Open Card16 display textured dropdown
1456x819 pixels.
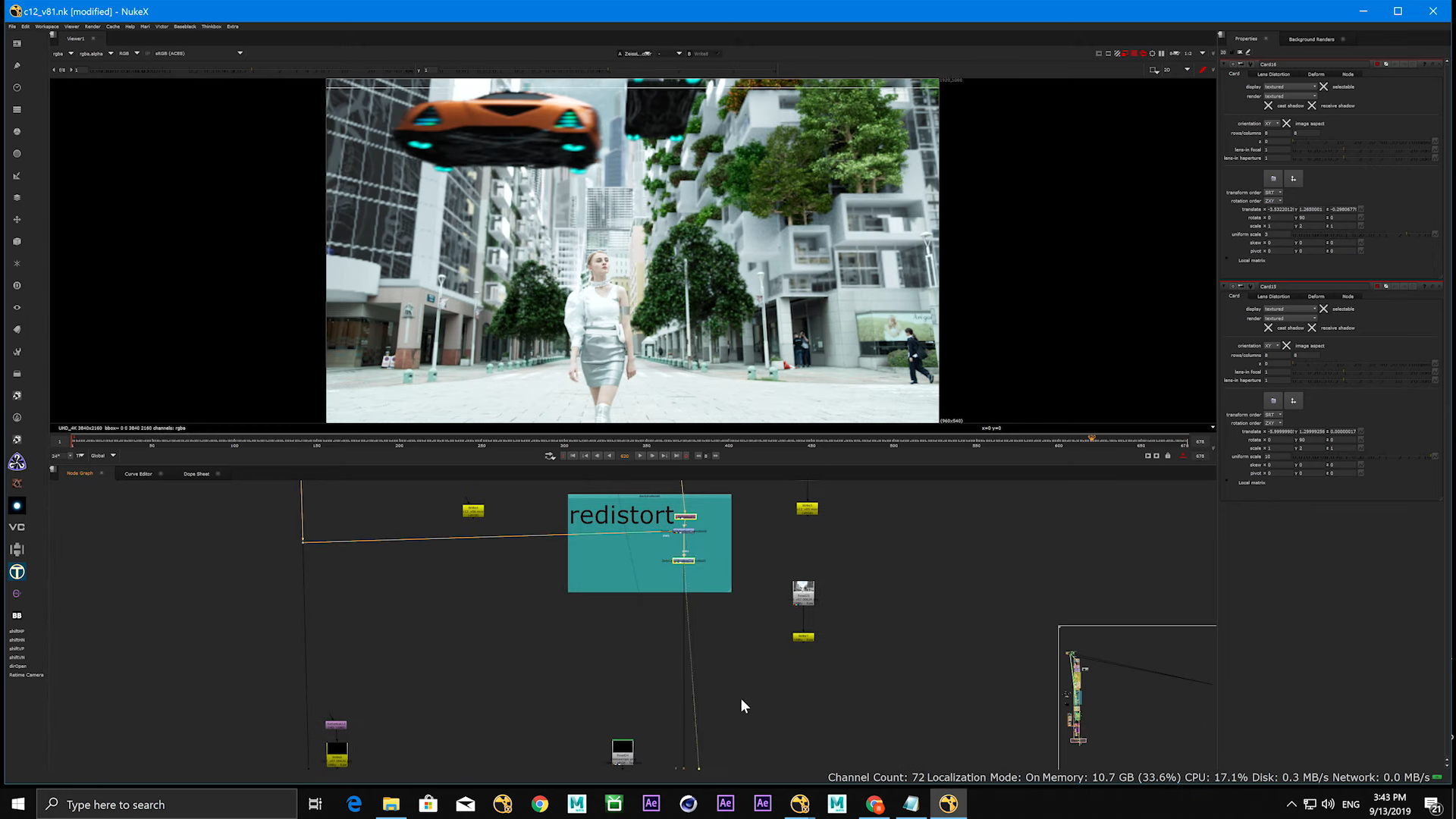(1290, 86)
